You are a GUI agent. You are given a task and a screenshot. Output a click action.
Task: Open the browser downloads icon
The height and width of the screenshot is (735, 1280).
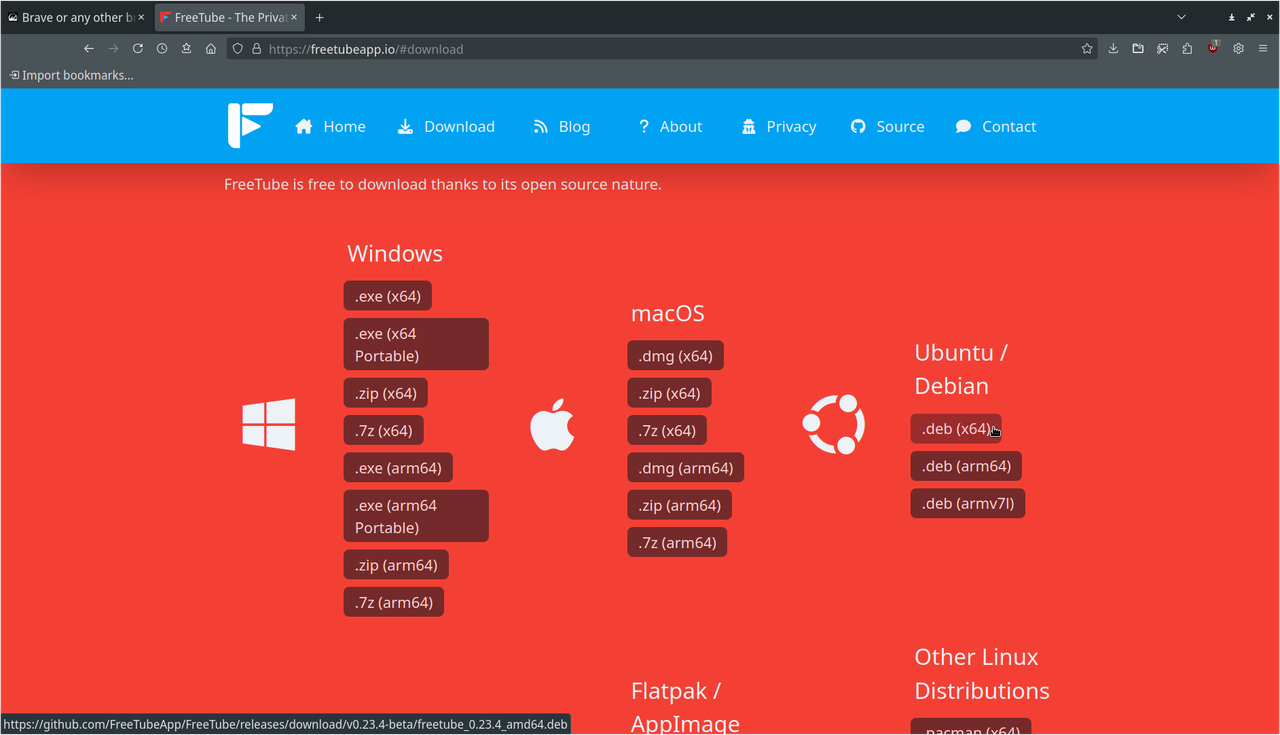[1113, 48]
